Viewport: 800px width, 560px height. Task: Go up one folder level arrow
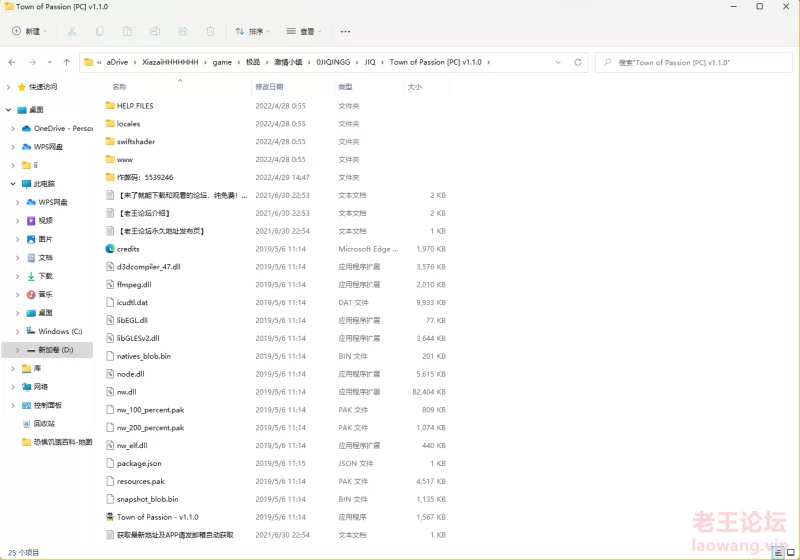pyautogui.click(x=66, y=62)
